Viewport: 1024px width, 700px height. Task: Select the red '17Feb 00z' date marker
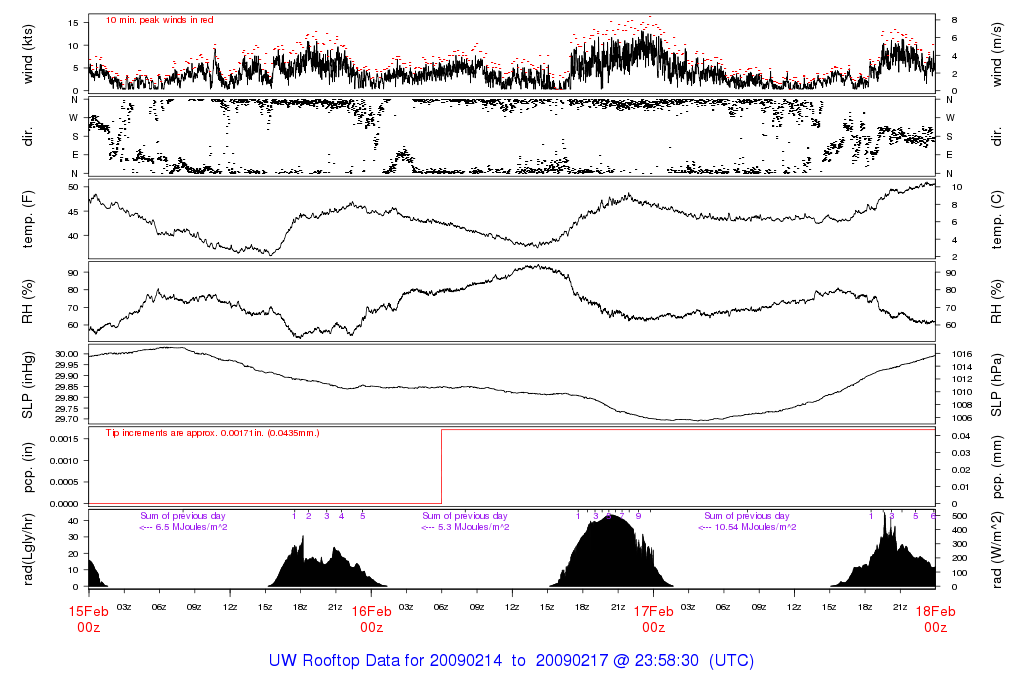click(x=653, y=619)
